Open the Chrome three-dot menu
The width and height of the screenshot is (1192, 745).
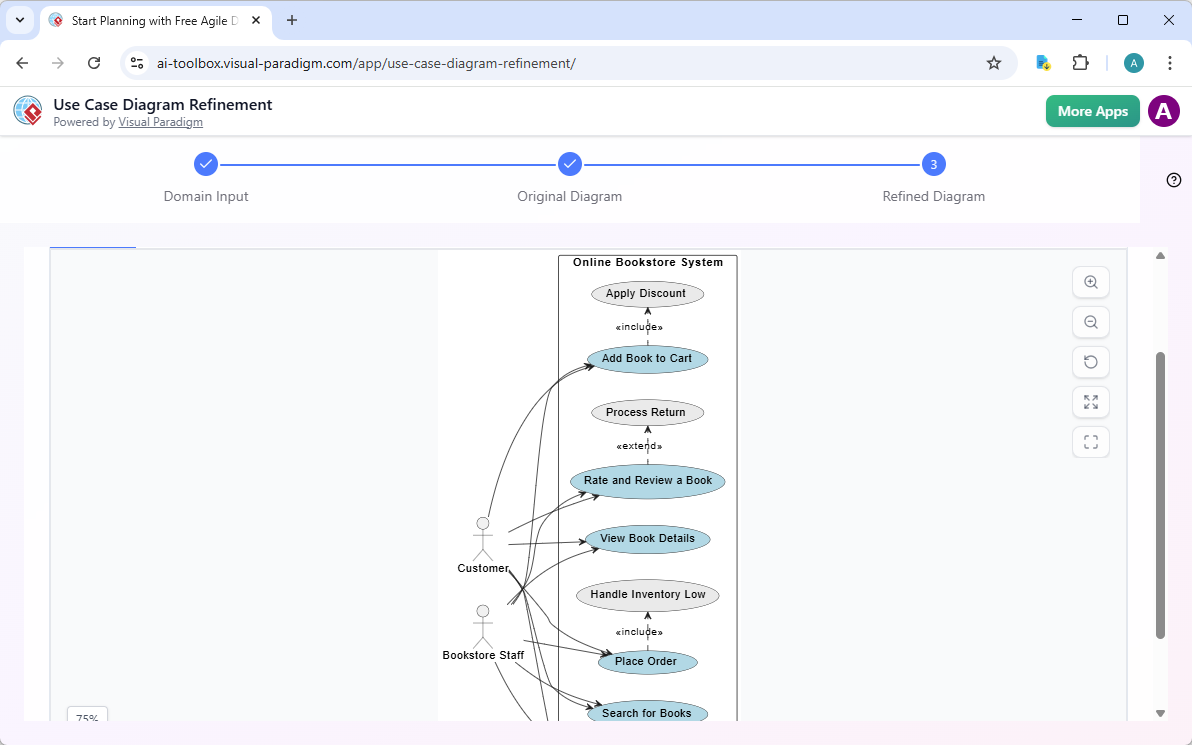tap(1169, 62)
